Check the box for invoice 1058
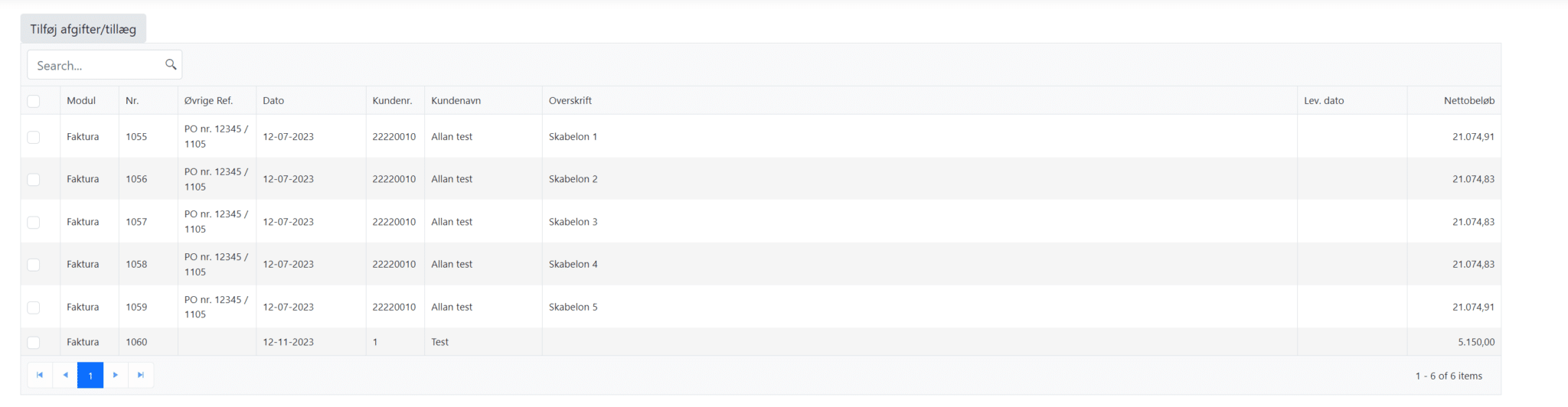1568x407 pixels. click(34, 265)
